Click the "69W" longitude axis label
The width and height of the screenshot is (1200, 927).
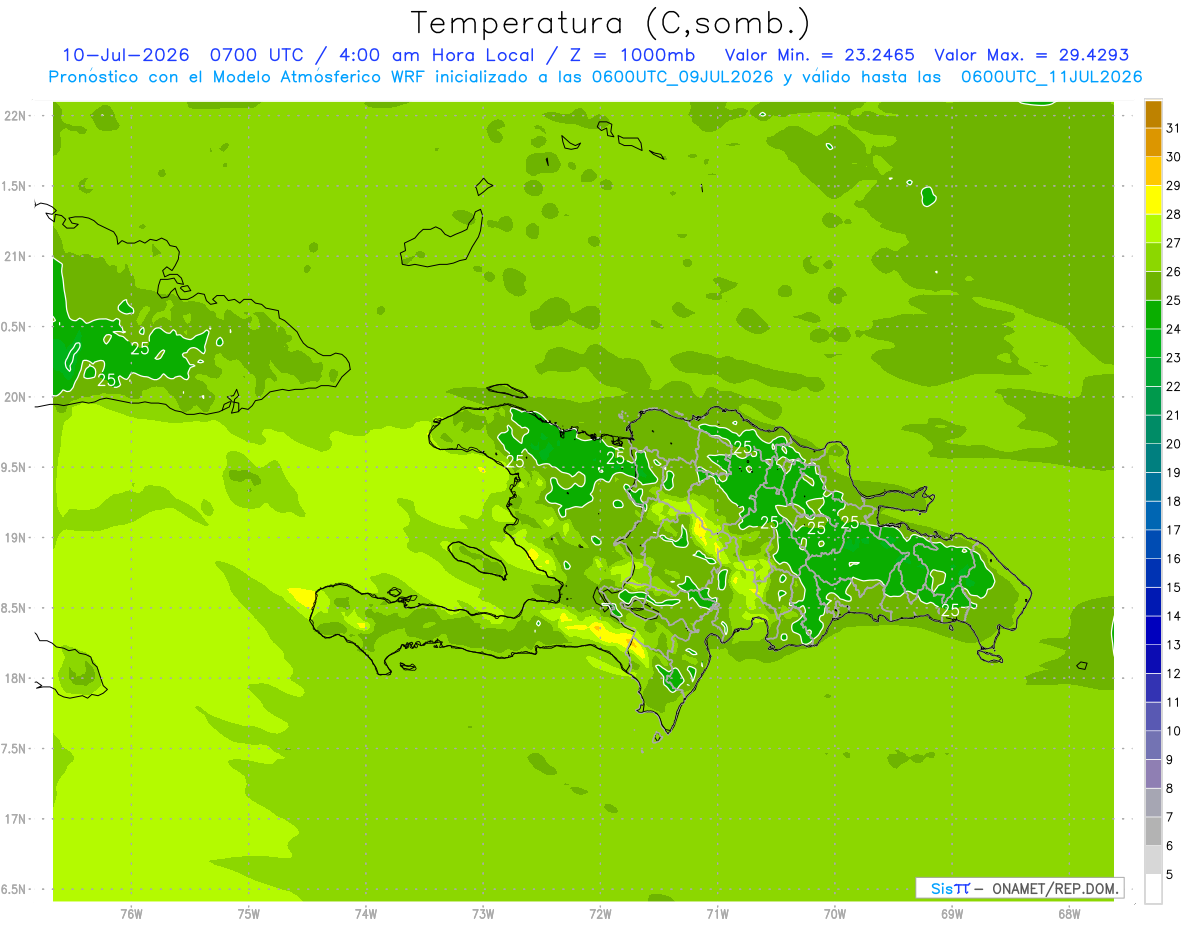click(x=952, y=914)
